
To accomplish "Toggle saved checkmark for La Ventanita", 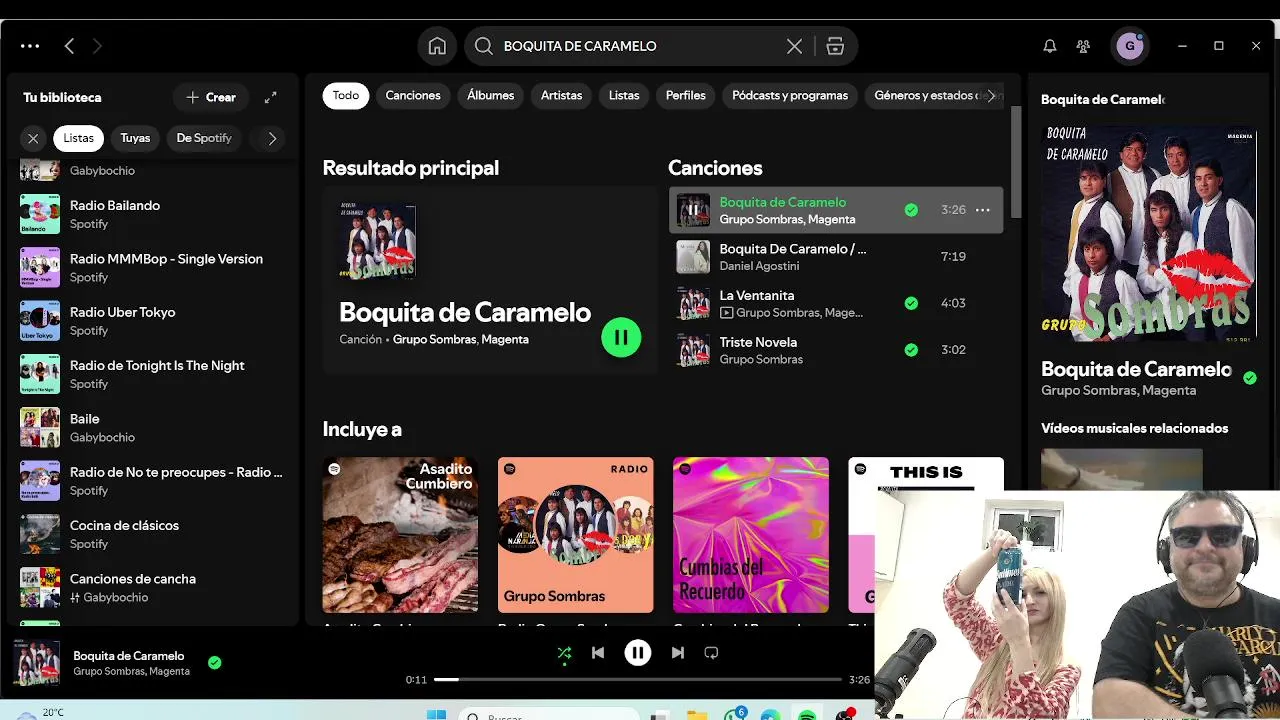I will point(911,303).
